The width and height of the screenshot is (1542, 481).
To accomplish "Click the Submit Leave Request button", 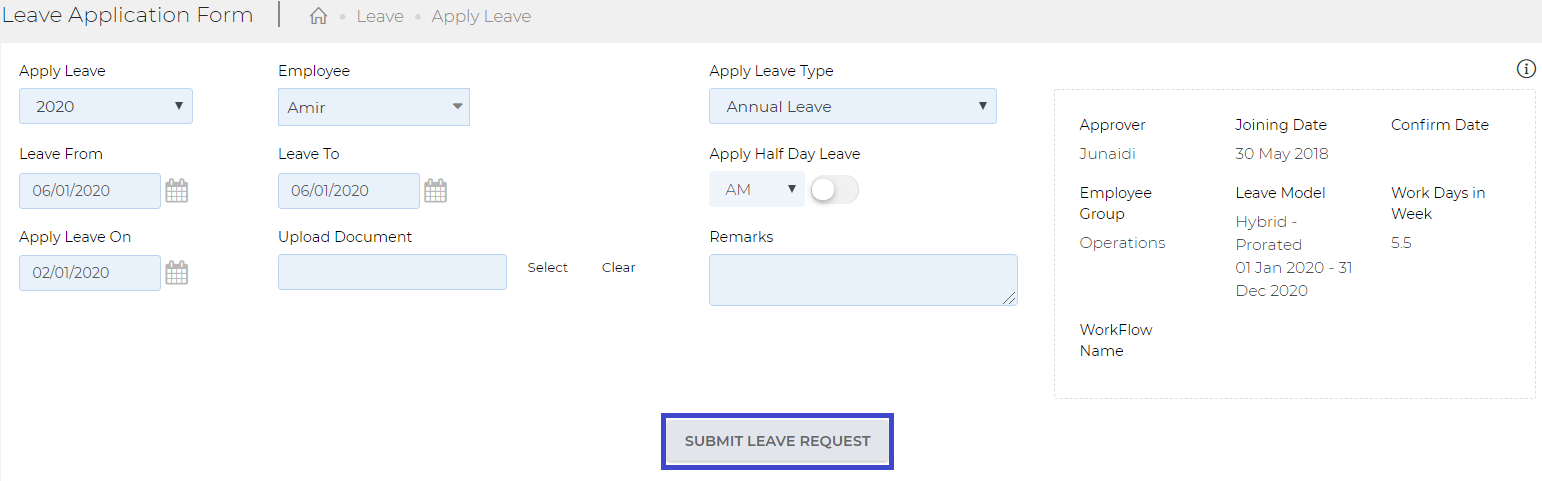I will (777, 441).
